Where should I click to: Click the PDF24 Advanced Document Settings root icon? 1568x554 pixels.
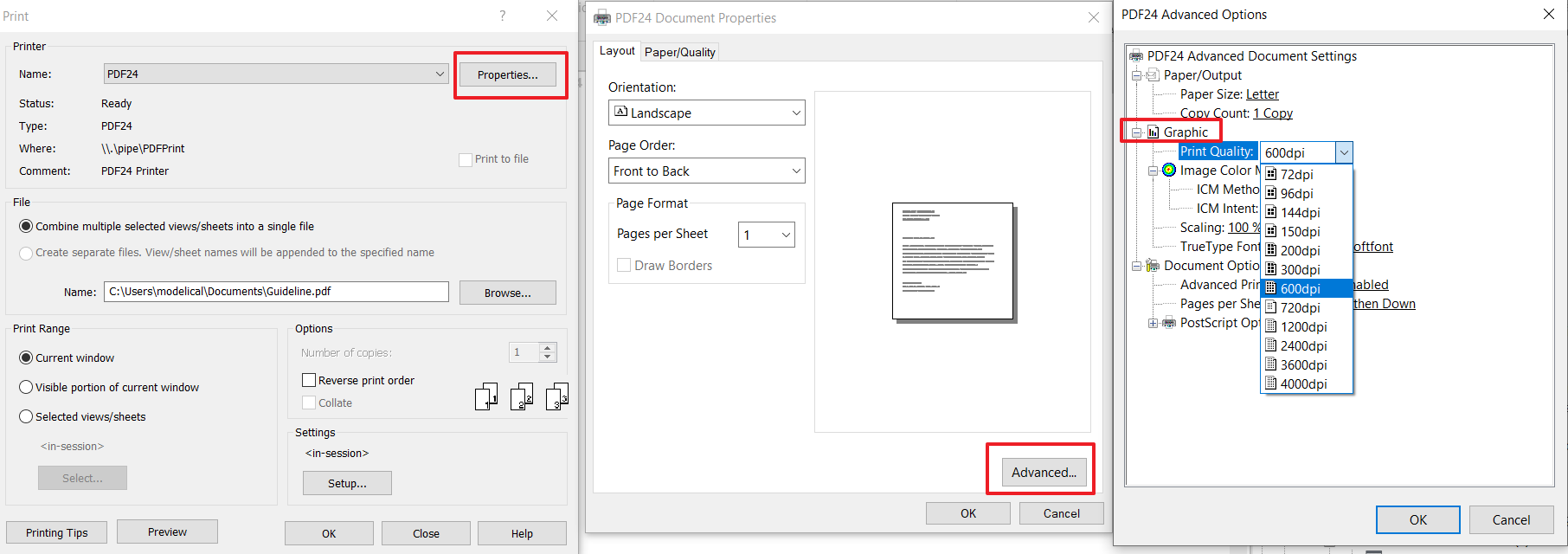point(1136,56)
